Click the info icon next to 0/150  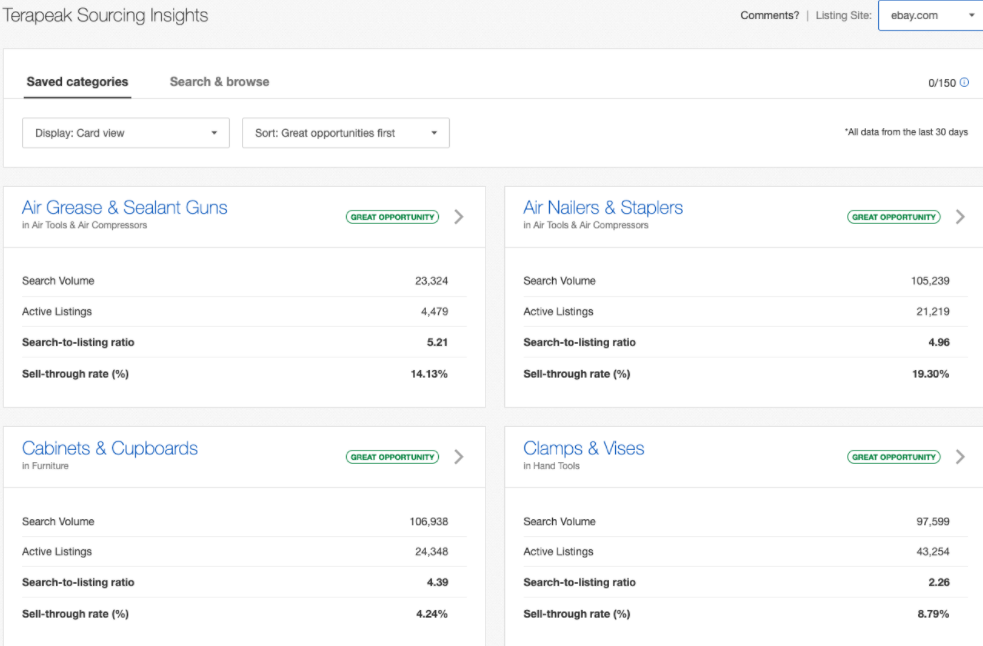pyautogui.click(x=964, y=83)
